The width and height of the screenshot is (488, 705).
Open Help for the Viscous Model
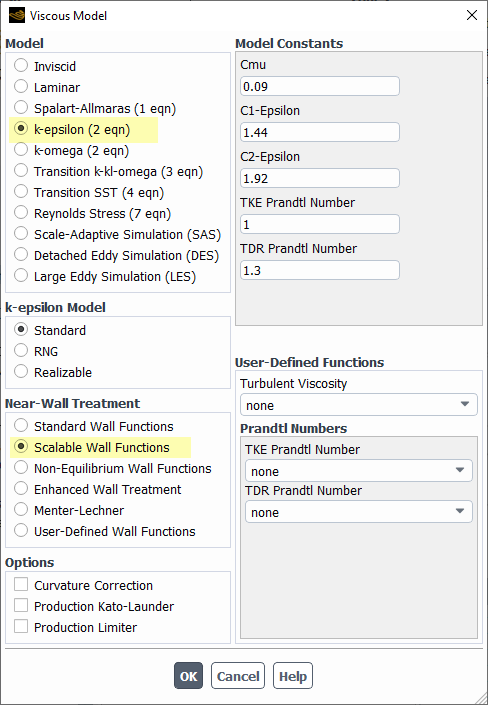(293, 676)
